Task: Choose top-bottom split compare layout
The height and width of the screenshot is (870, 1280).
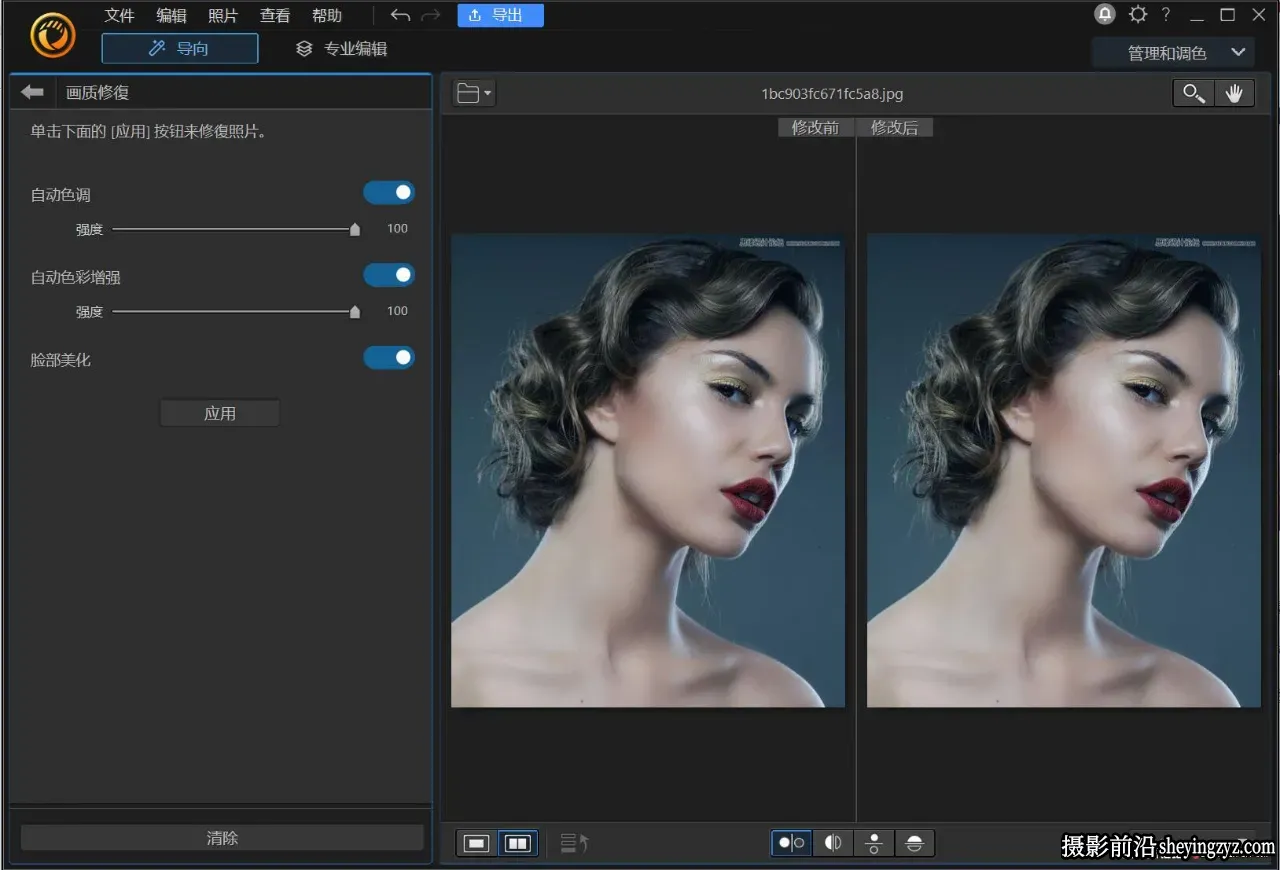Action: tap(914, 843)
